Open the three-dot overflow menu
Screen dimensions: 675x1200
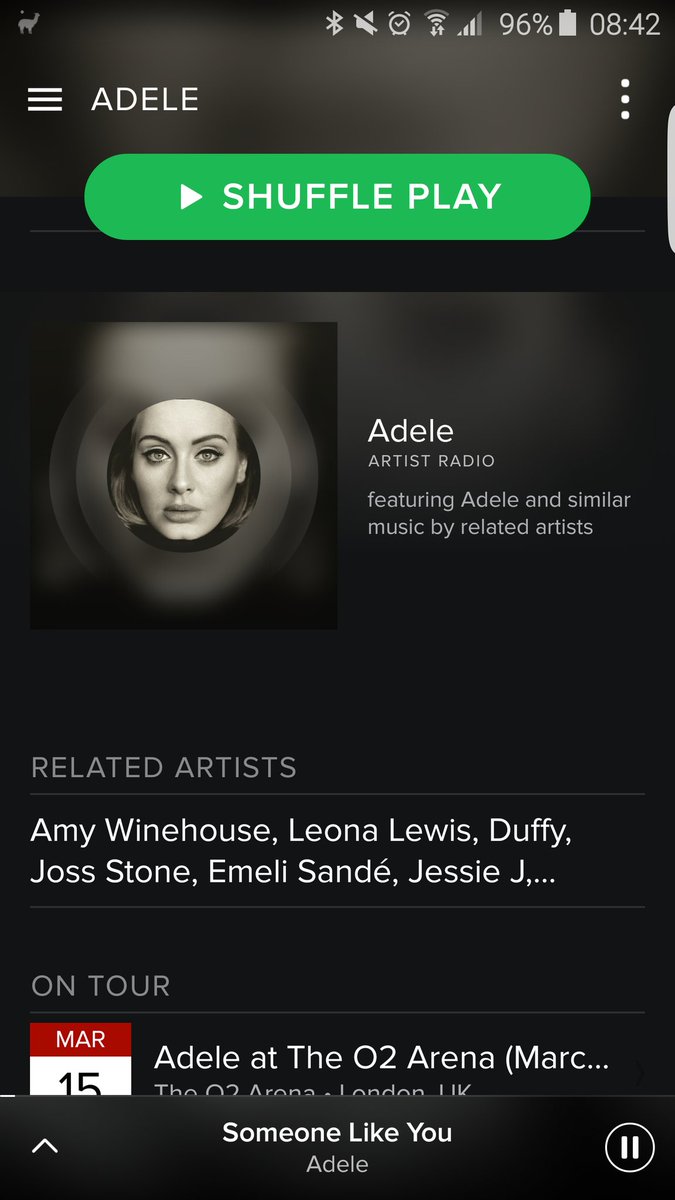[x=625, y=100]
